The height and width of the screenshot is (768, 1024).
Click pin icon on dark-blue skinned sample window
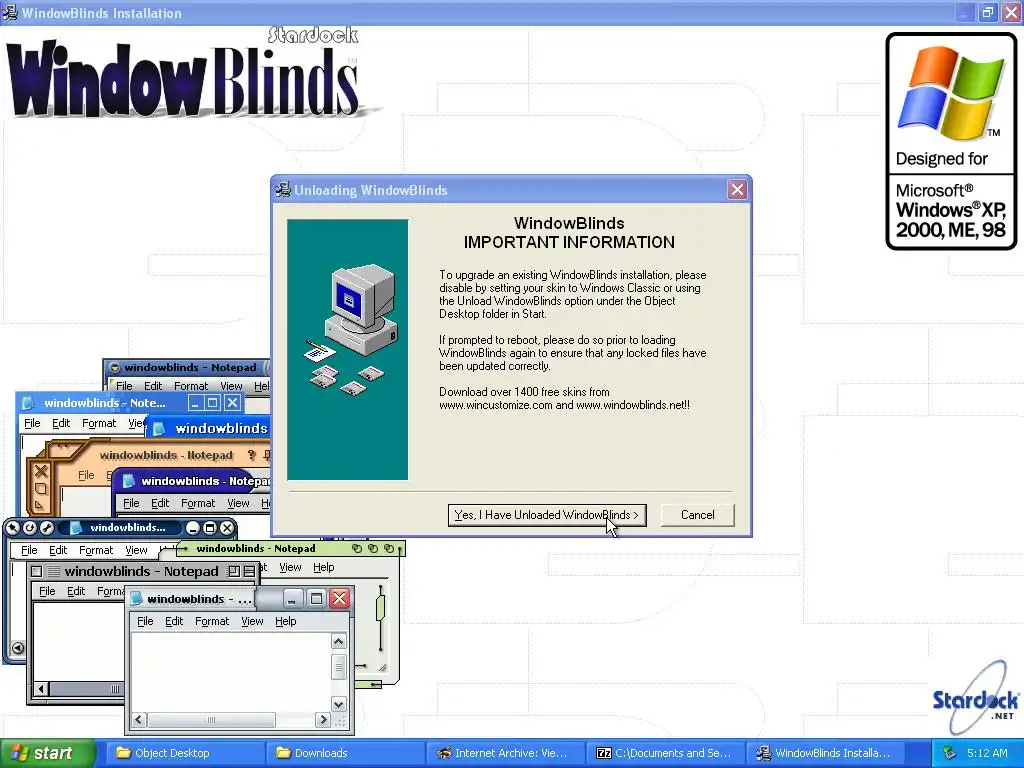13,528
